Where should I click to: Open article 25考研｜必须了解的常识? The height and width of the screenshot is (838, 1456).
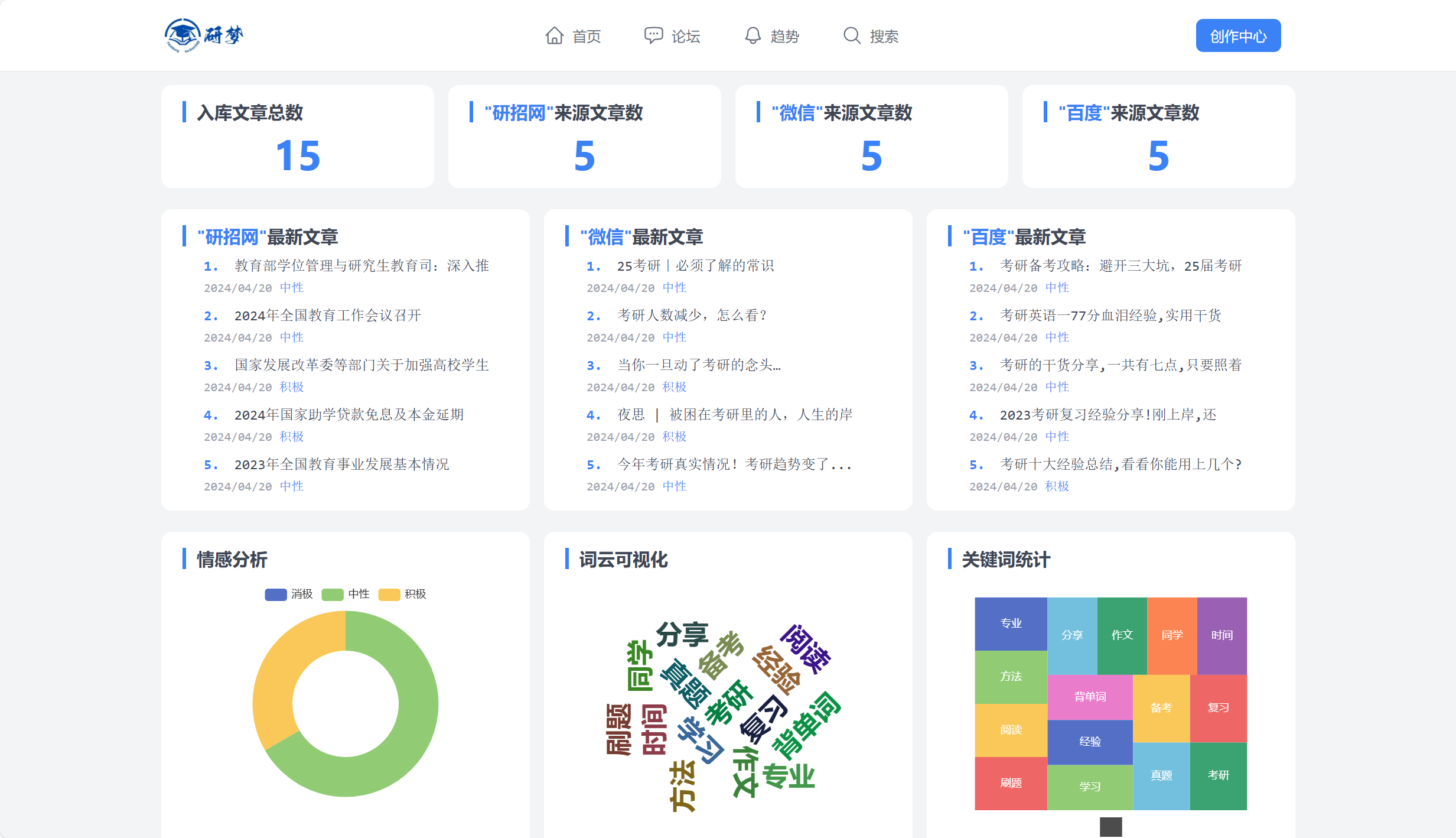tap(695, 265)
